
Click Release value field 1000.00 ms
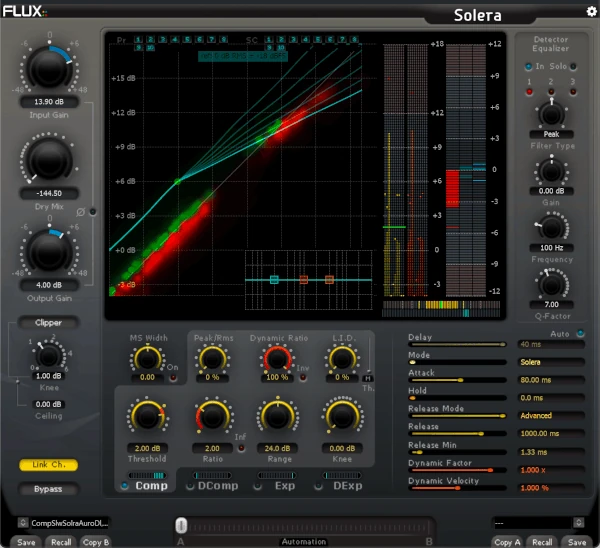(551, 434)
